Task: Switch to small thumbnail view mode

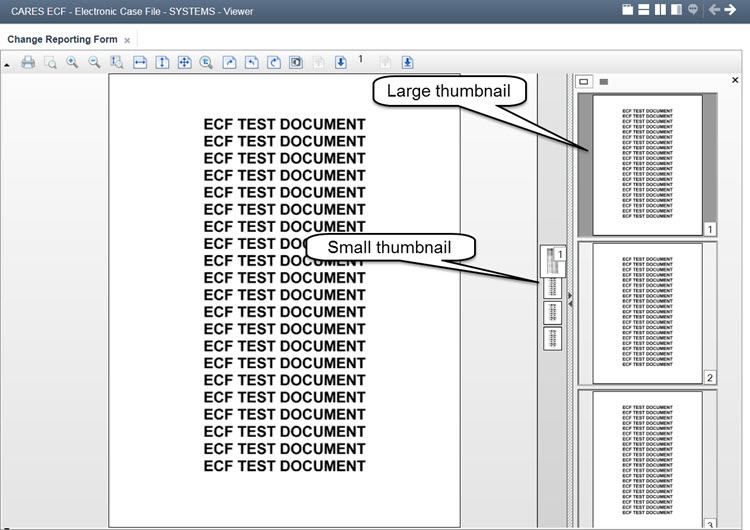Action: coord(603,81)
